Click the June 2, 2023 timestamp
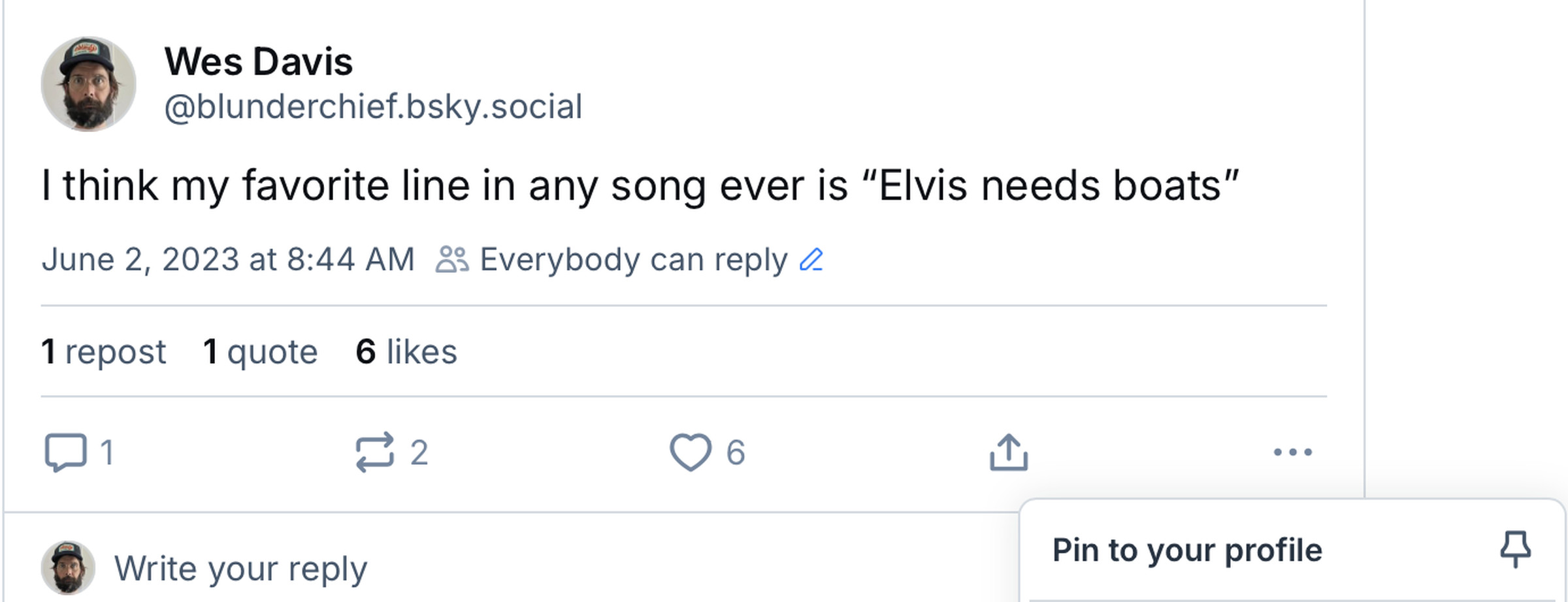 pyautogui.click(x=228, y=260)
